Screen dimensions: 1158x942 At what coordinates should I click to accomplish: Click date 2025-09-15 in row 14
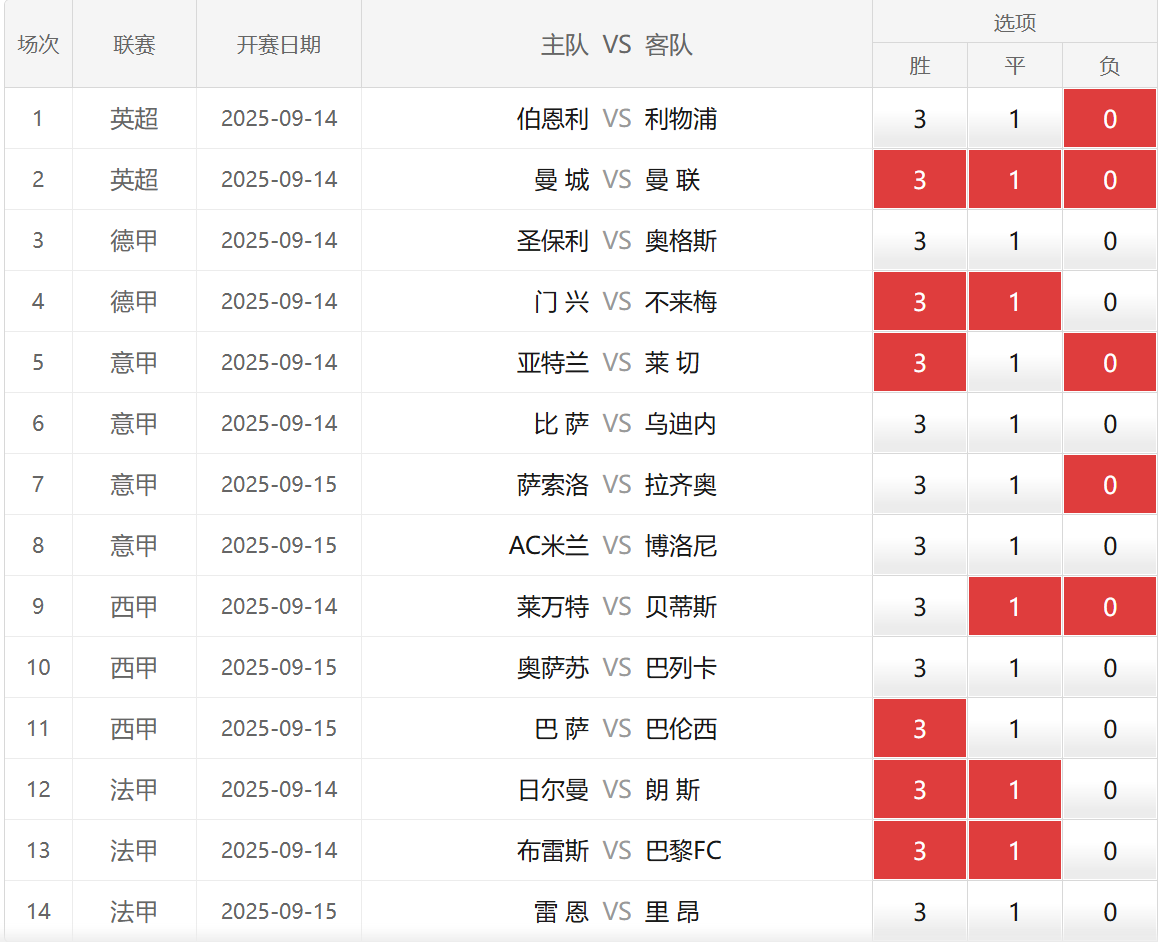tap(278, 911)
